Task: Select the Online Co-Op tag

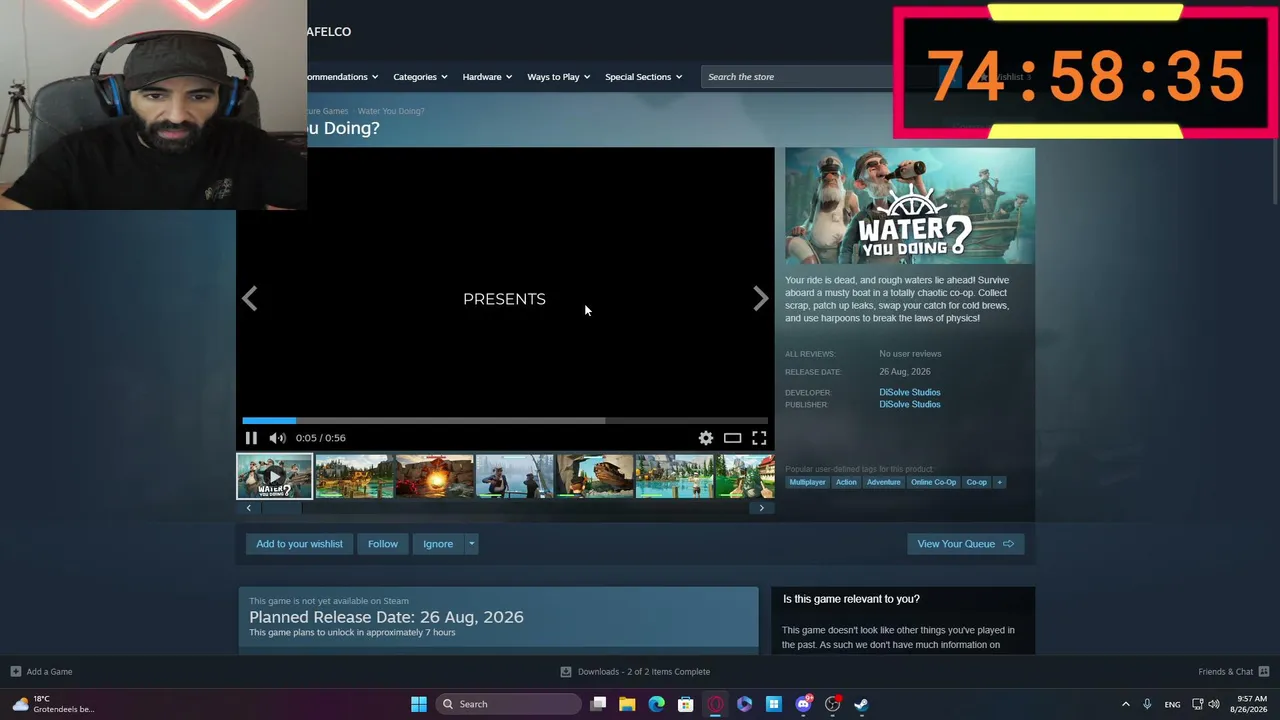Action: pyautogui.click(x=933, y=482)
